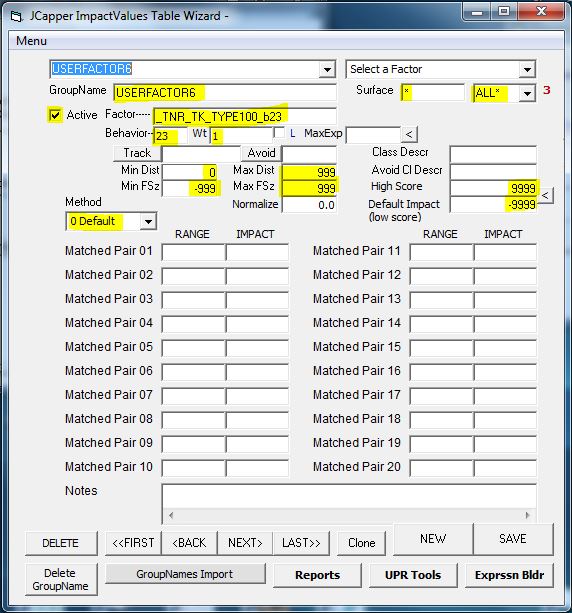Click the Clone button
The height and width of the screenshot is (613, 572).
pos(362,543)
